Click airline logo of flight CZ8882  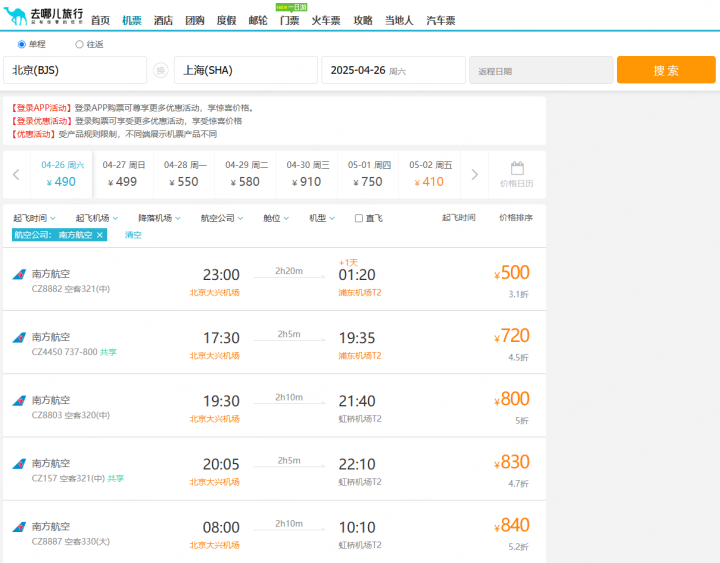(x=19, y=275)
